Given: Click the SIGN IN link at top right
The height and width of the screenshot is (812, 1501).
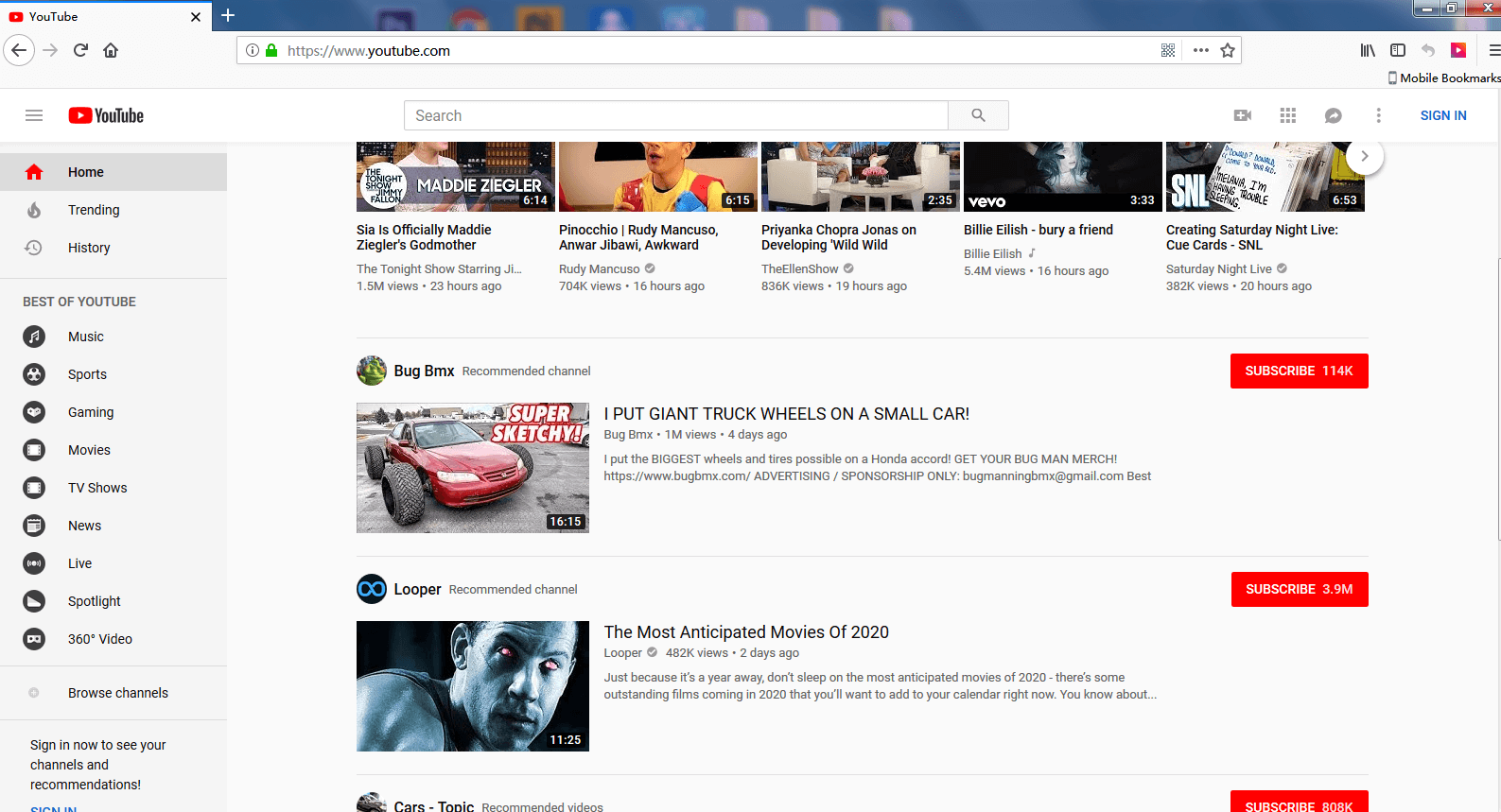Looking at the screenshot, I should (1442, 115).
